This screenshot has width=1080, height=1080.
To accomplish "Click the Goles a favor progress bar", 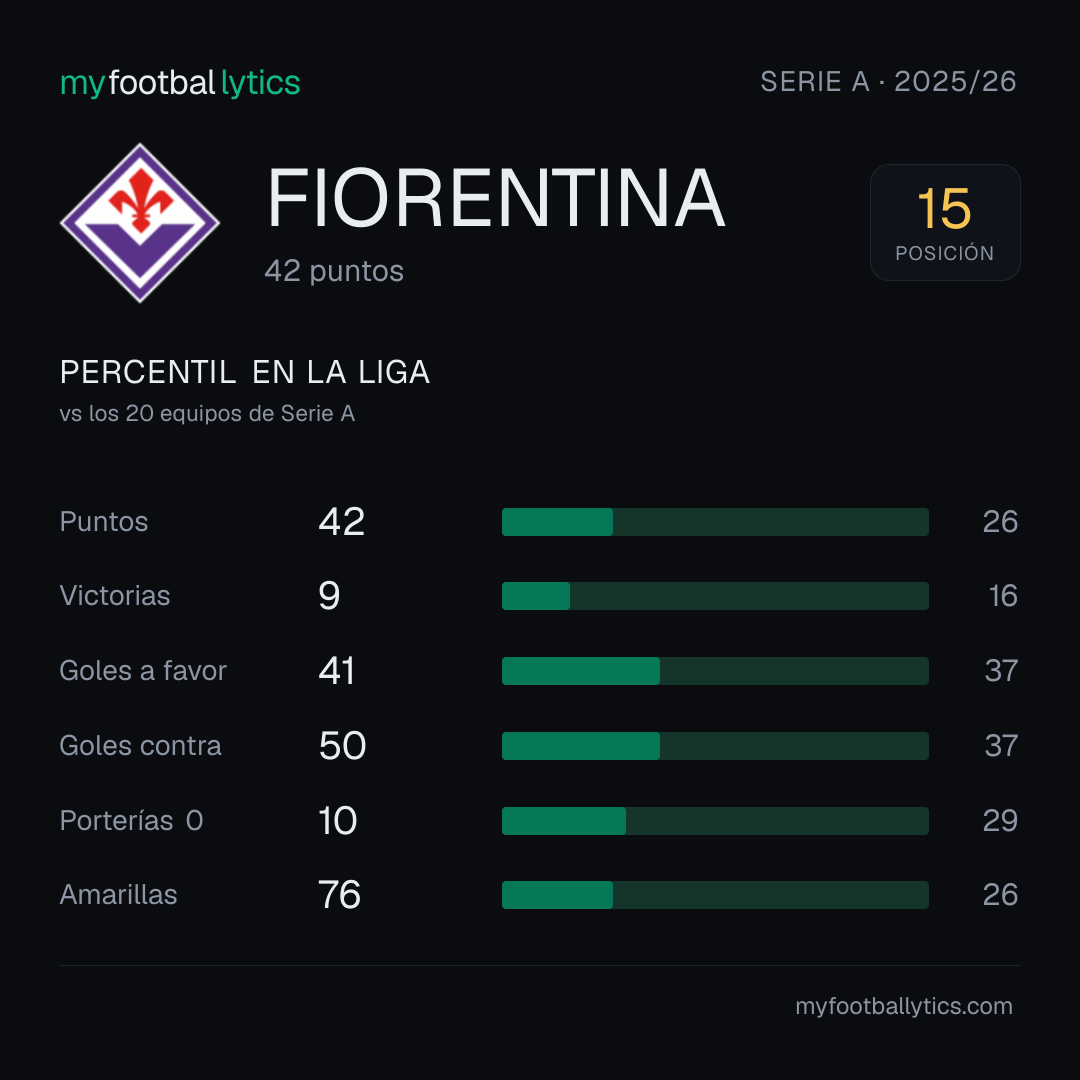I will [x=715, y=671].
